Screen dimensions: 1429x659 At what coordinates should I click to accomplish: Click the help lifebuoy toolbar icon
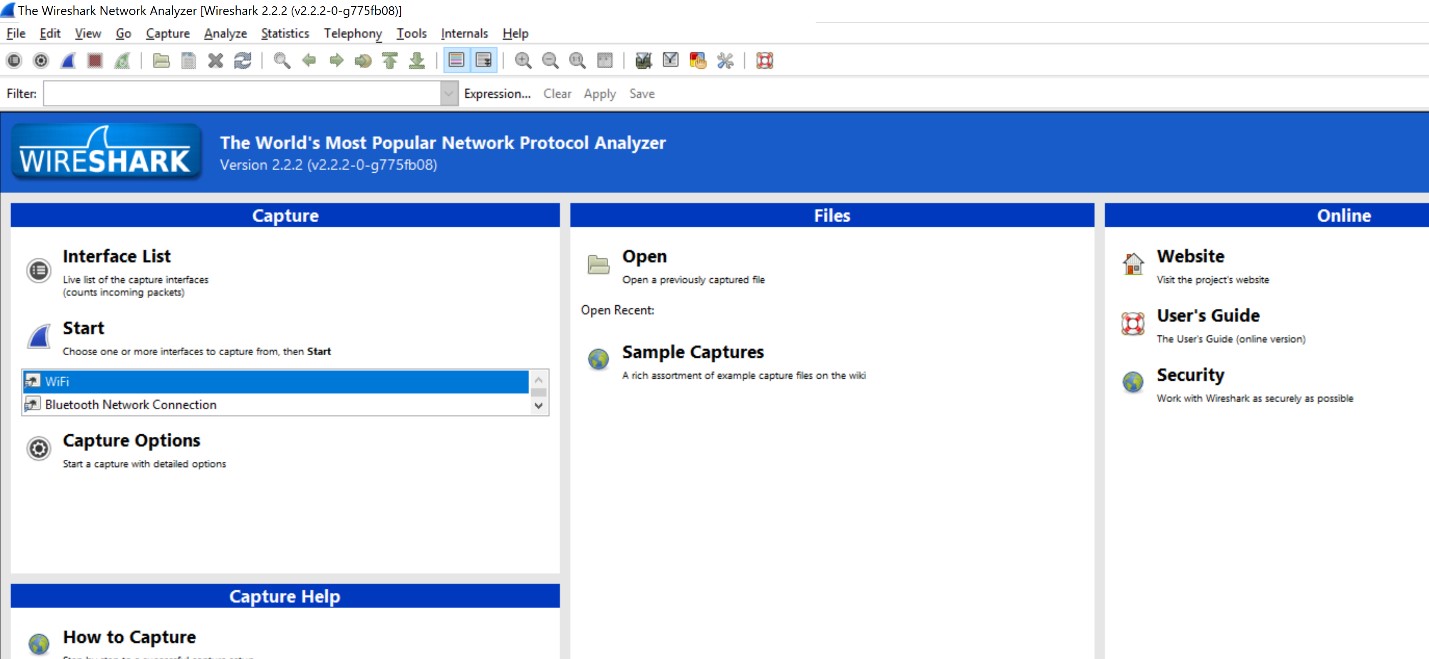pos(764,61)
